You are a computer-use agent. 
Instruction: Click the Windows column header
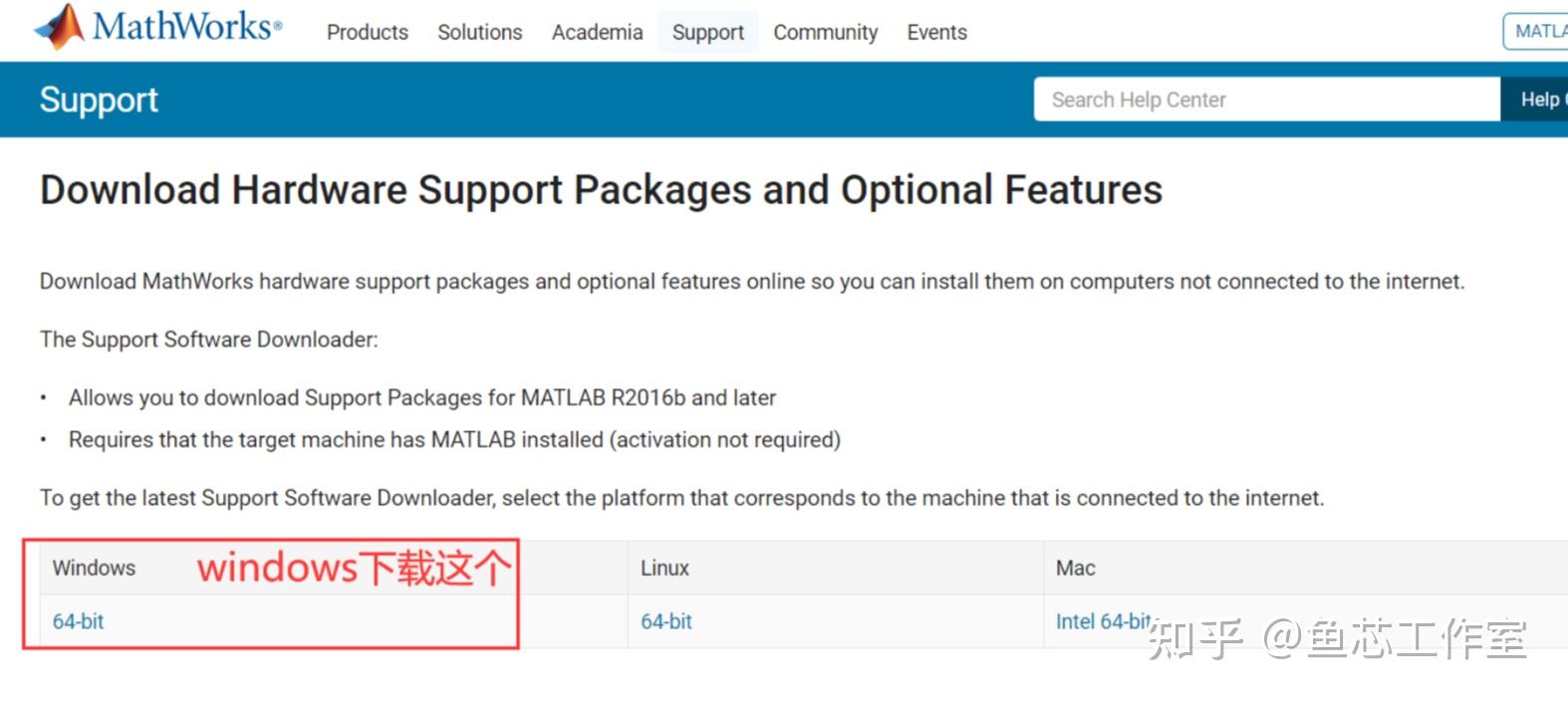tap(94, 568)
